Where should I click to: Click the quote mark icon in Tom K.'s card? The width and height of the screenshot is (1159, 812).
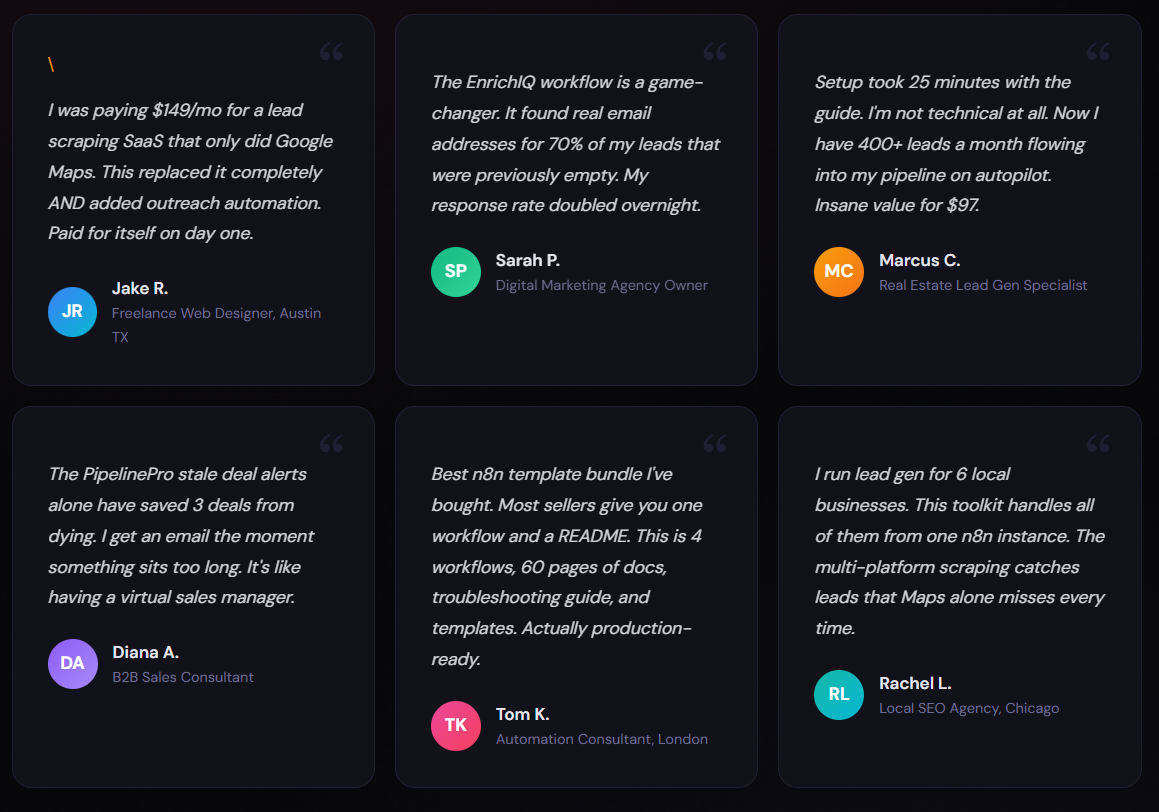715,444
